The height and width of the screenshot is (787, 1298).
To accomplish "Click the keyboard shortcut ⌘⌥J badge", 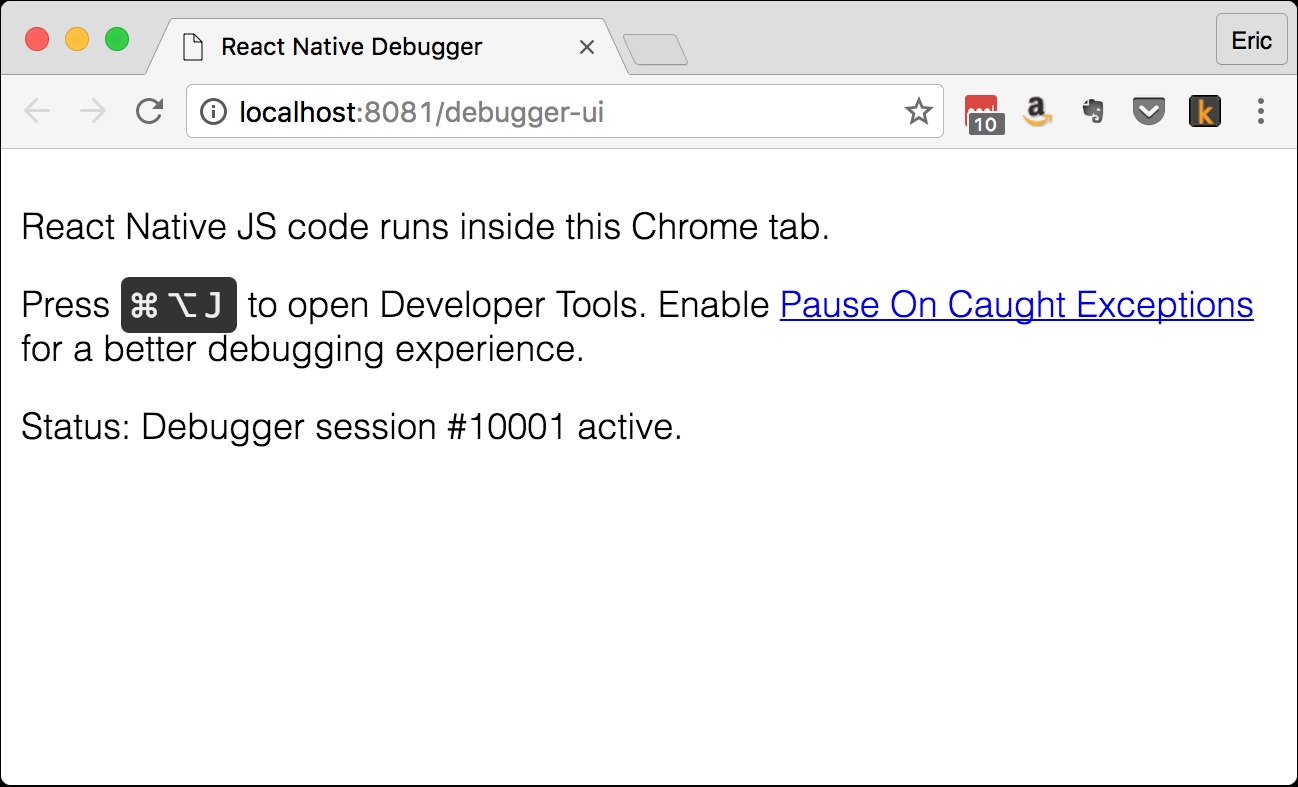I will 179,305.
